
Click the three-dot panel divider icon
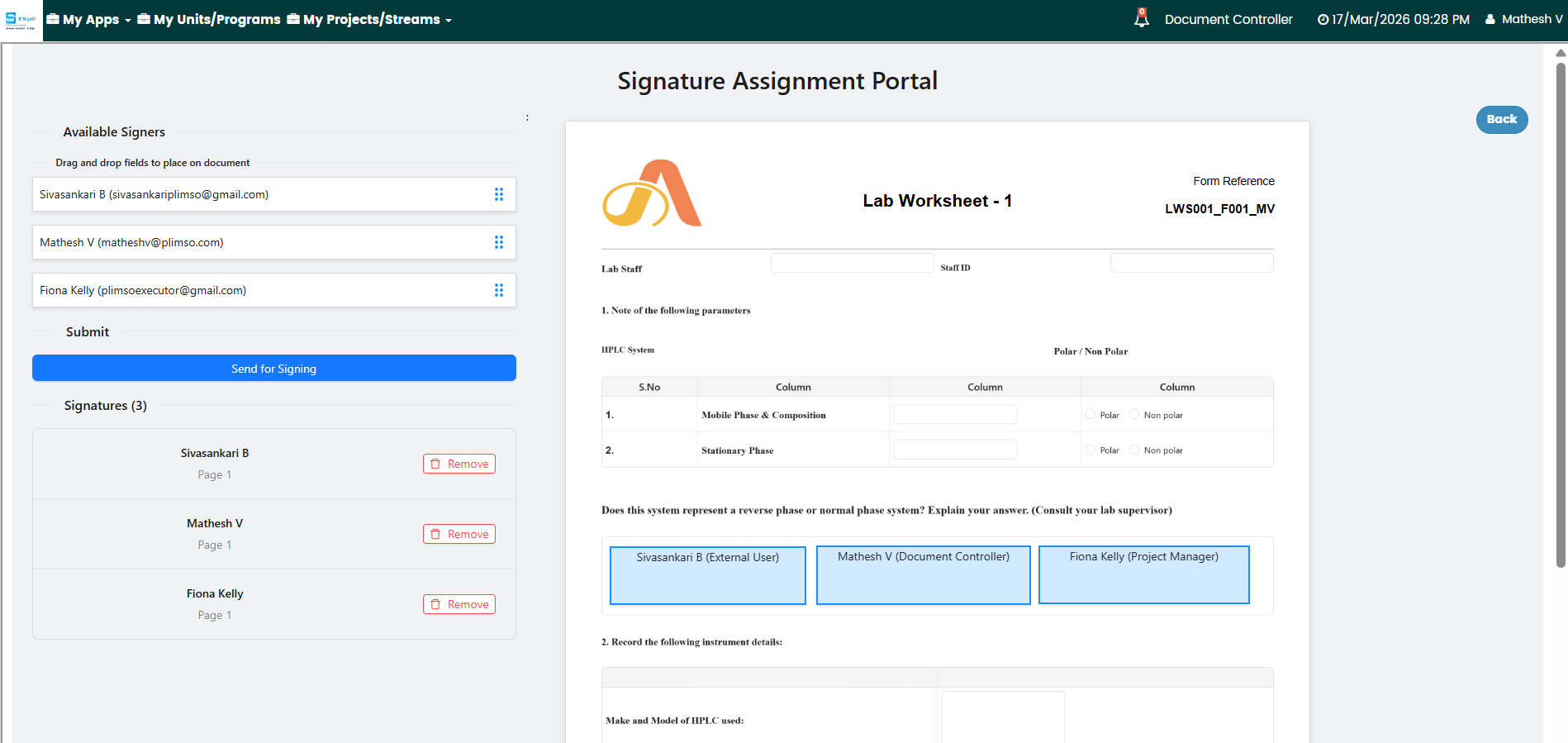[527, 117]
